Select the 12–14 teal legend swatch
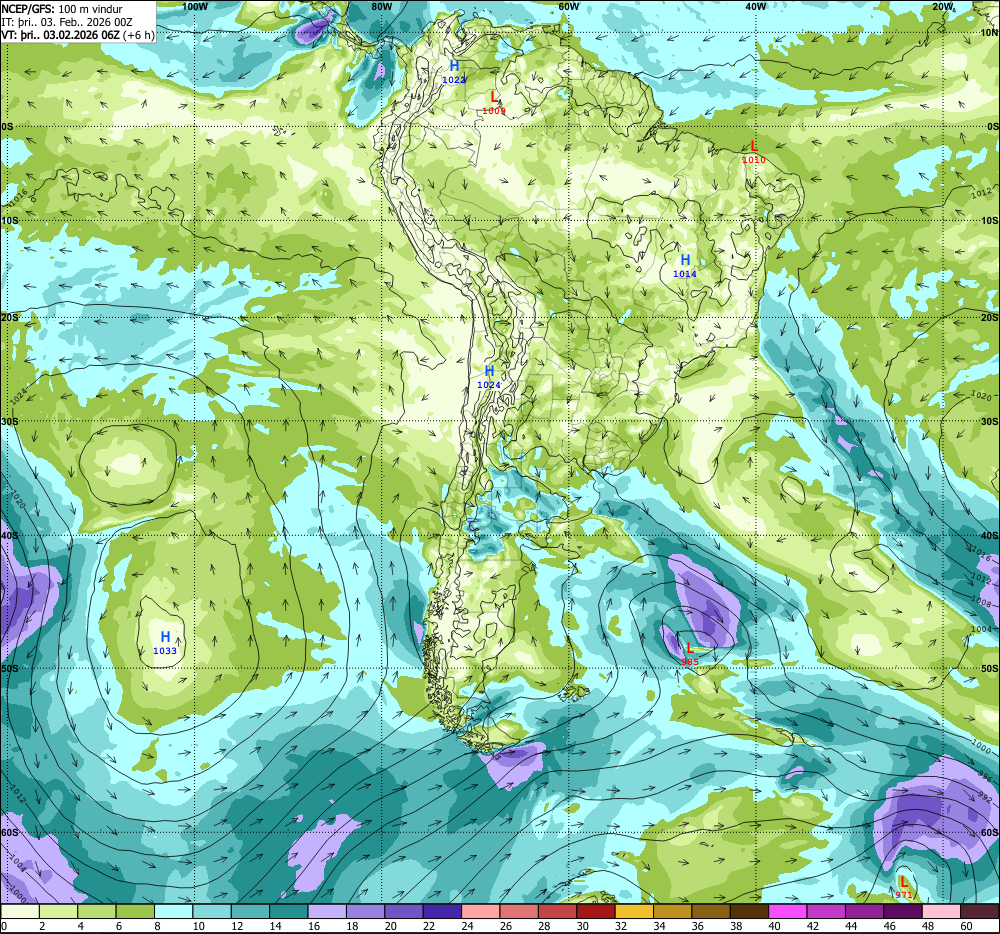This screenshot has width=1000, height=934. 251,911
